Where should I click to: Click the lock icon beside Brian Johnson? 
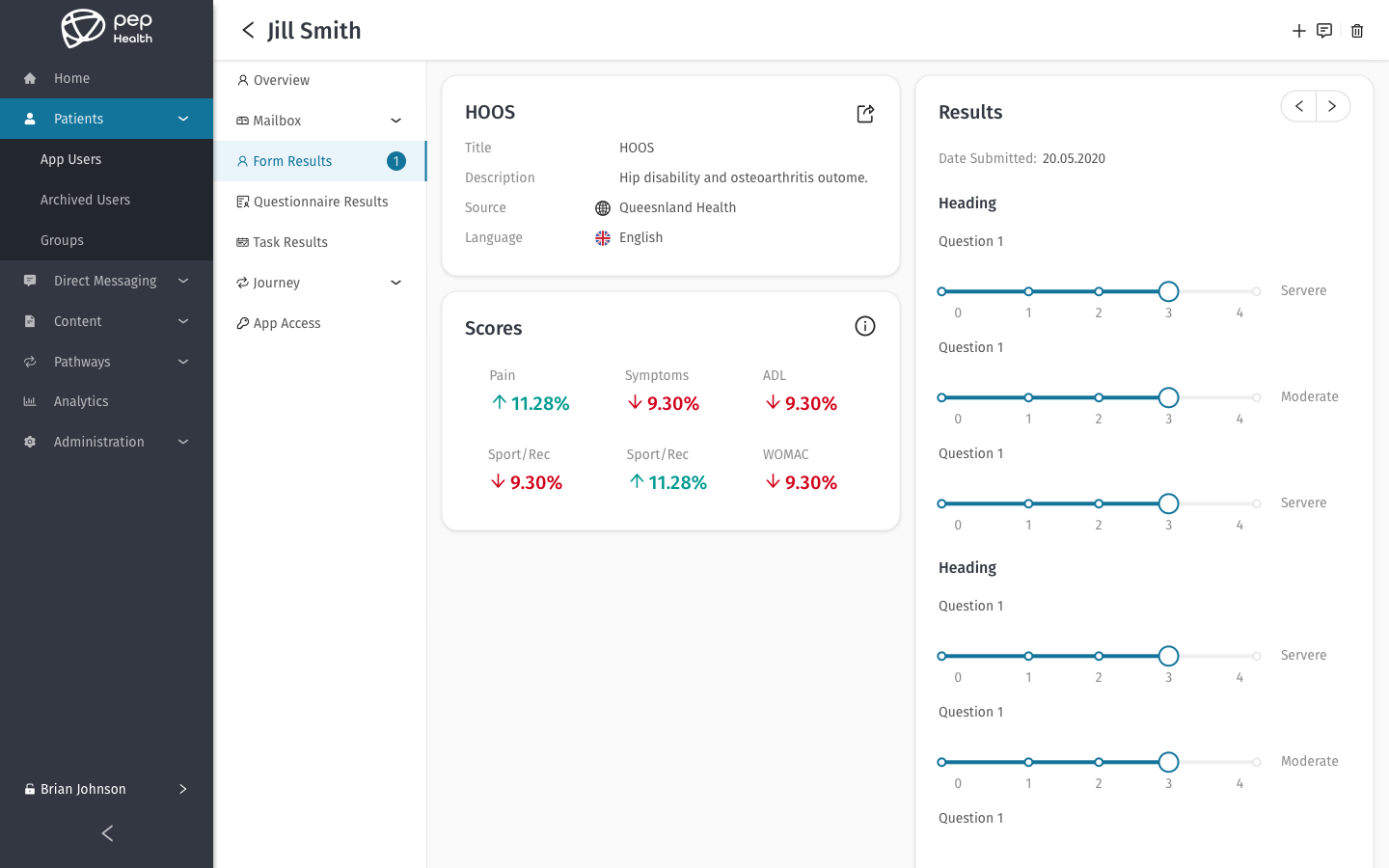(x=30, y=789)
